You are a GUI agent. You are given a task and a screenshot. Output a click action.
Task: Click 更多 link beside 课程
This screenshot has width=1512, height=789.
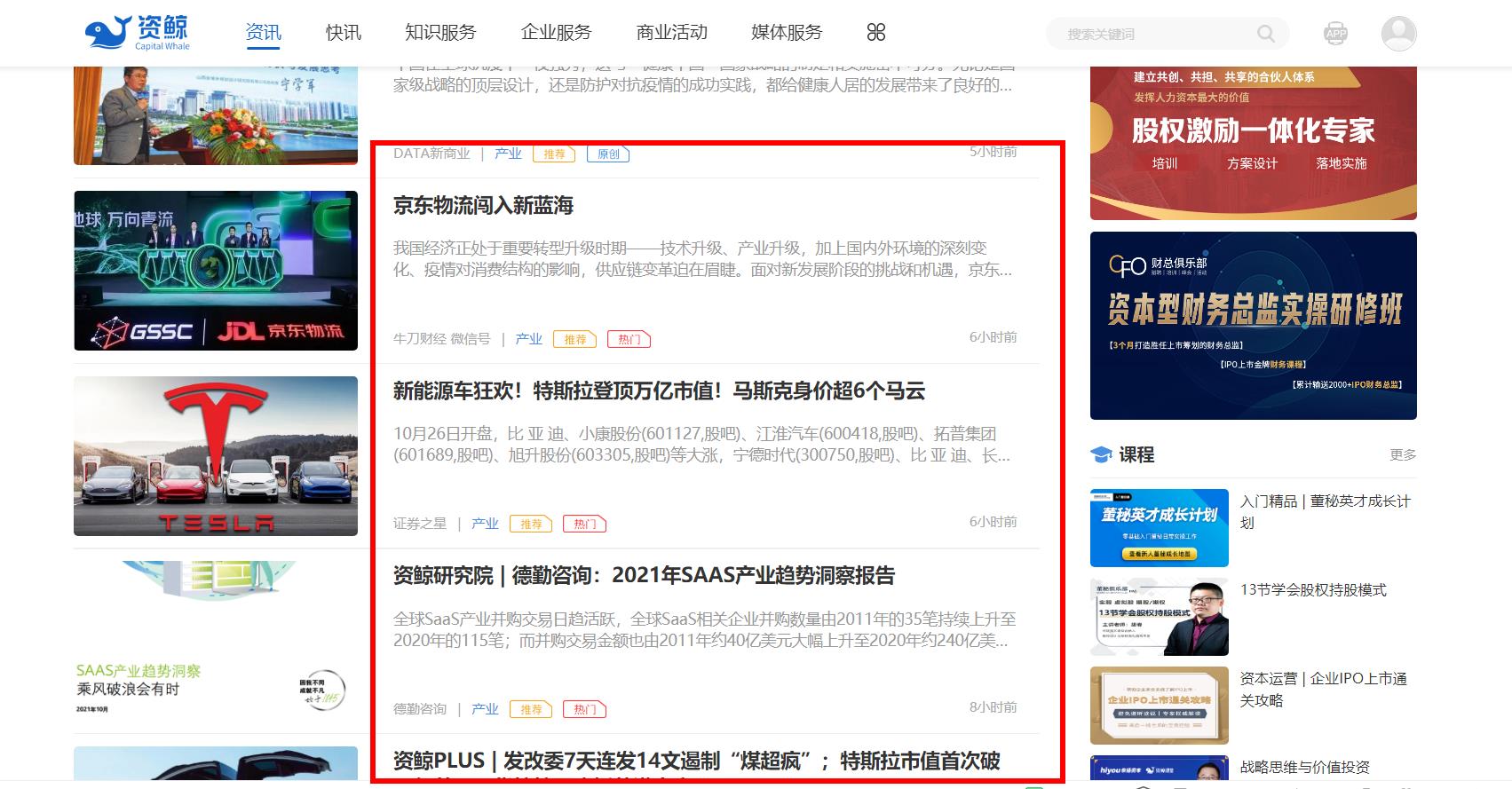click(1403, 454)
